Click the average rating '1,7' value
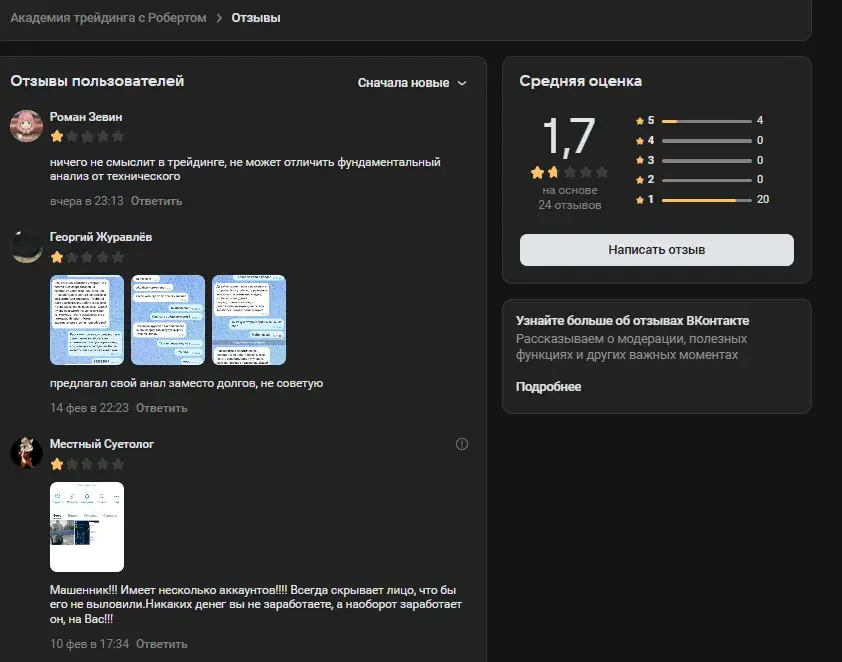This screenshot has height=662, width=842. (569, 136)
